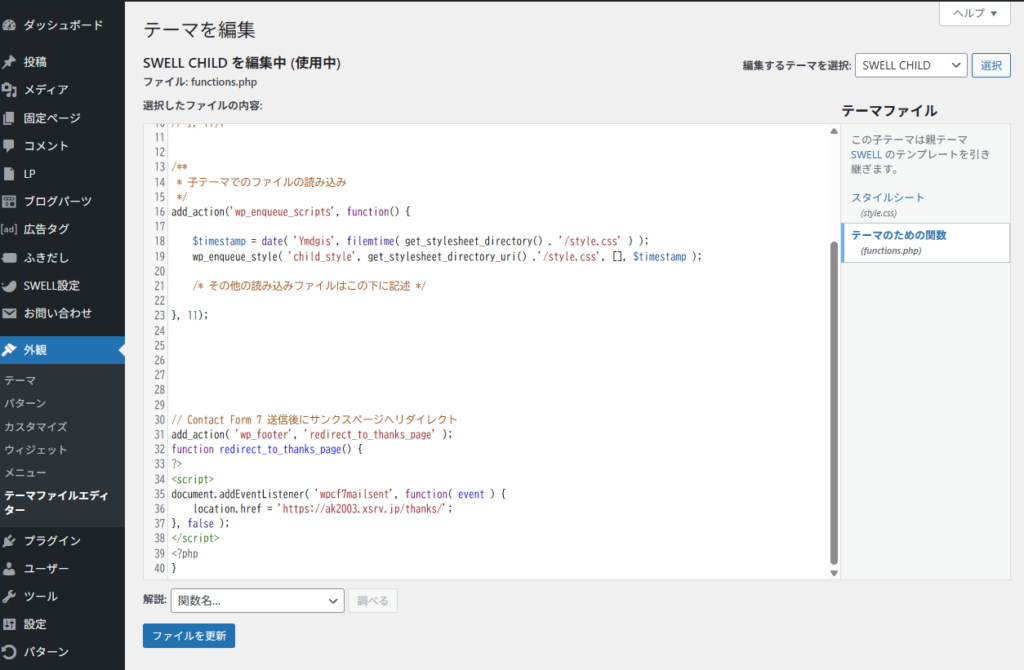Follow the SWELL parent theme link

tap(866, 155)
